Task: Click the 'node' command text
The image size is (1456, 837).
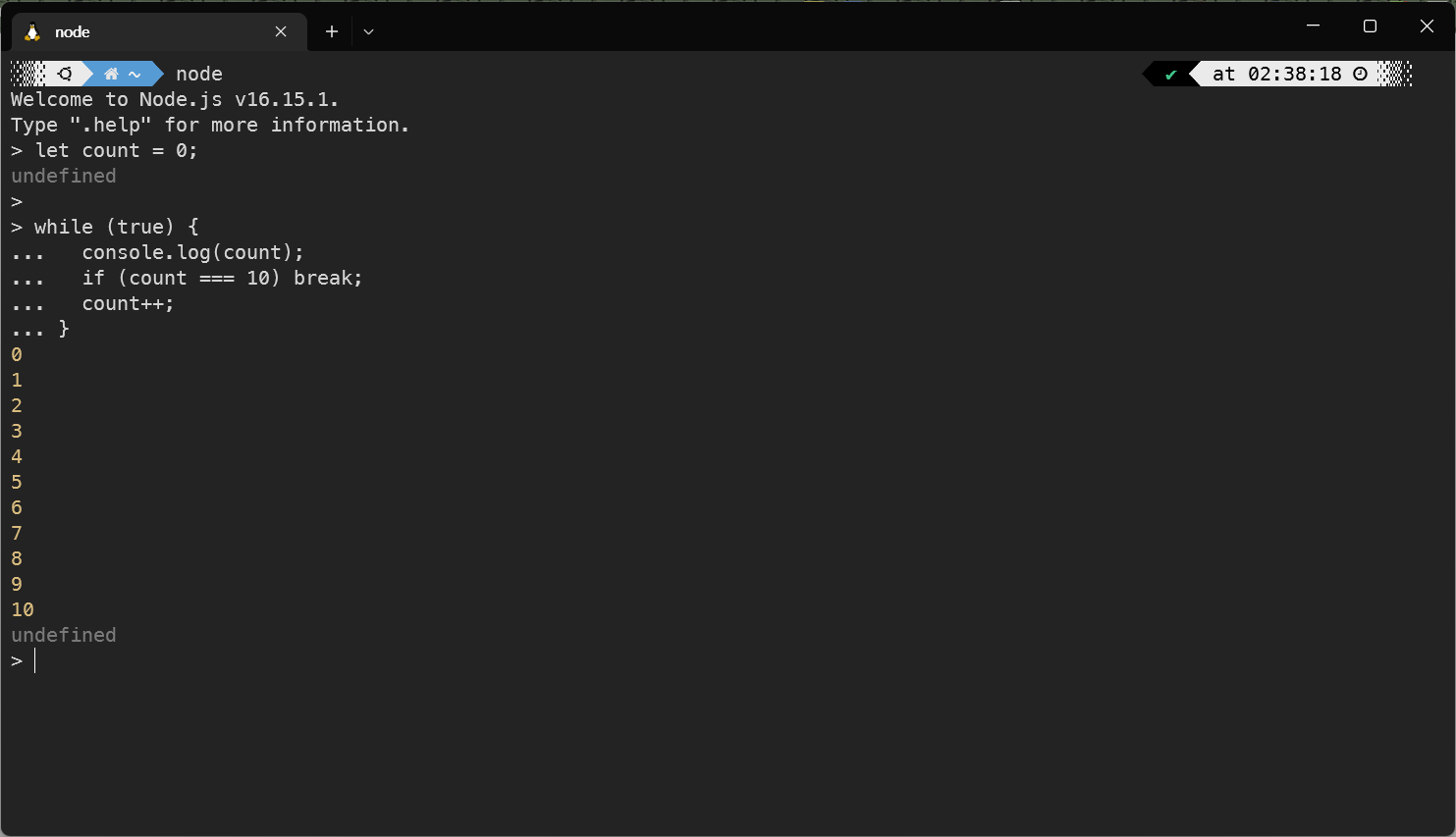Action: 199,74
